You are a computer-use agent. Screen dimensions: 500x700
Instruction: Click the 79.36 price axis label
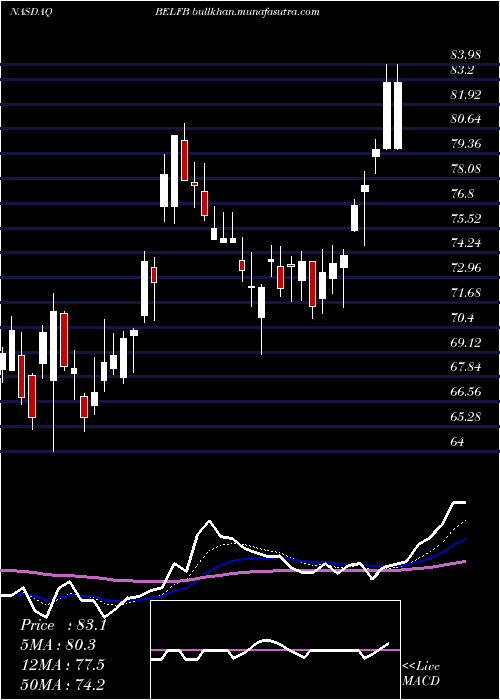coord(466,144)
